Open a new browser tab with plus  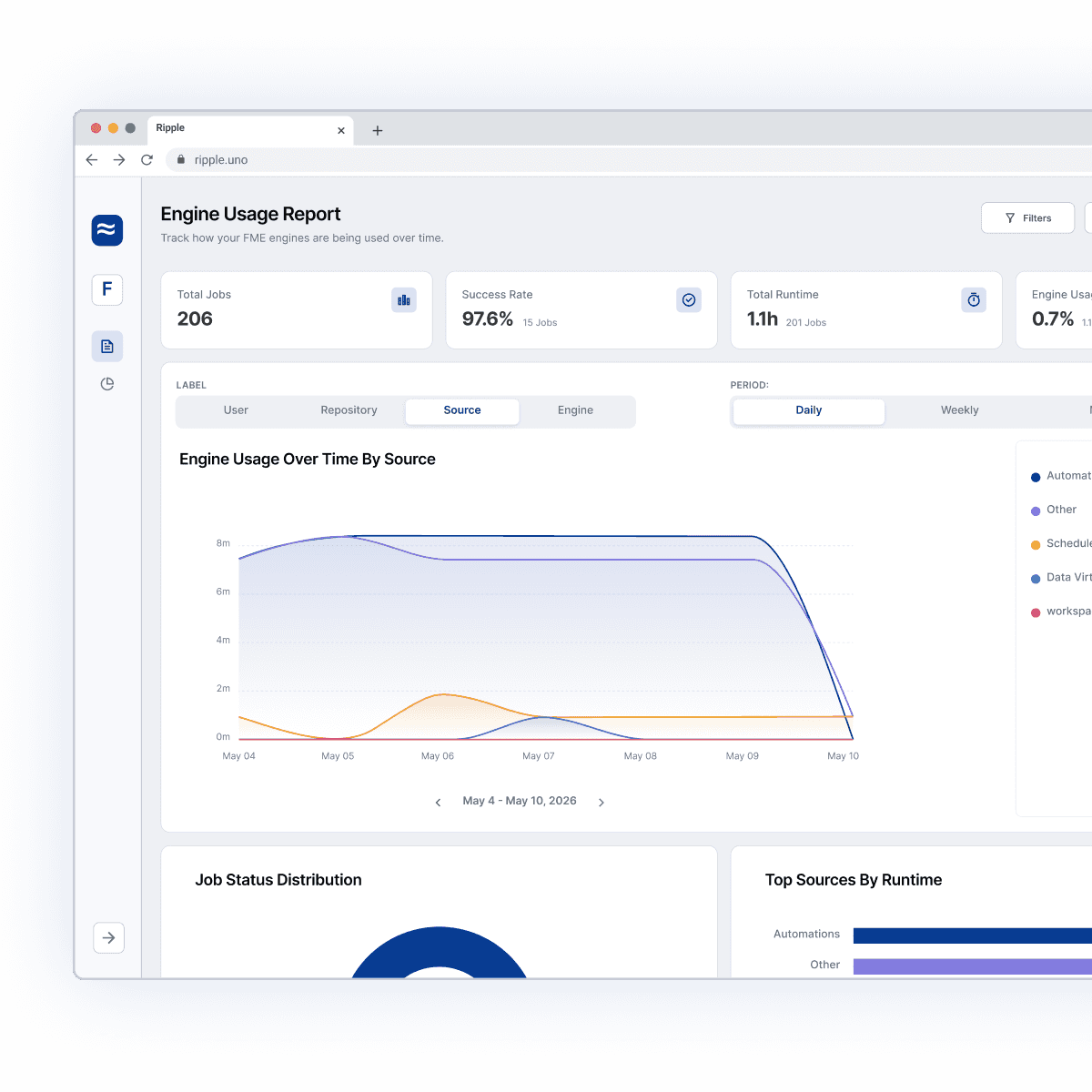pos(378,130)
